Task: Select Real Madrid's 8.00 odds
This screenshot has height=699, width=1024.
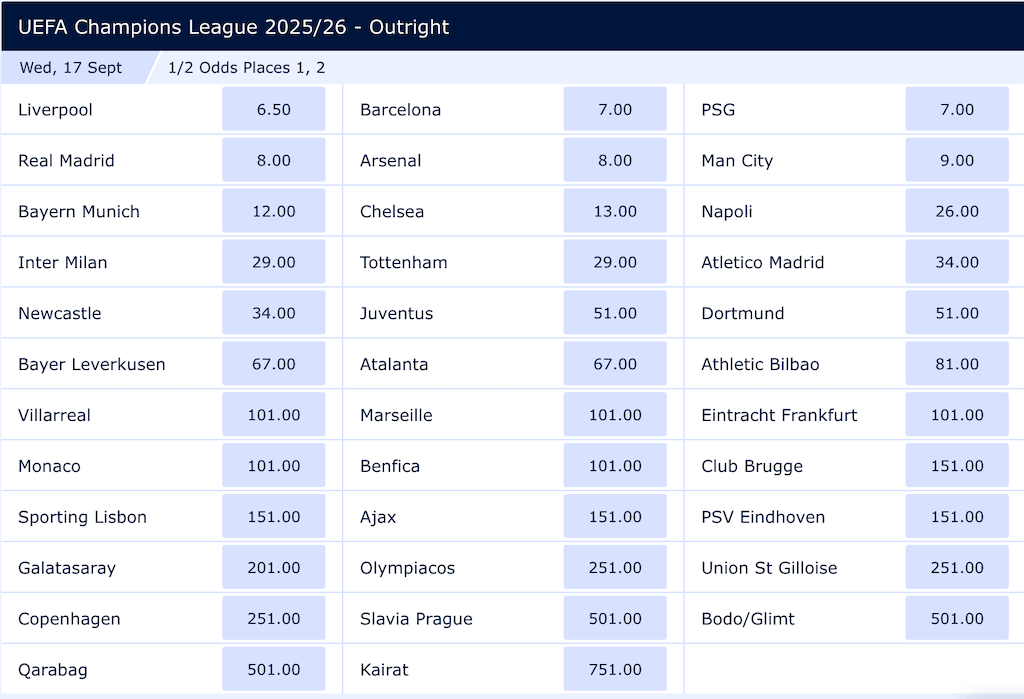Action: (273, 160)
